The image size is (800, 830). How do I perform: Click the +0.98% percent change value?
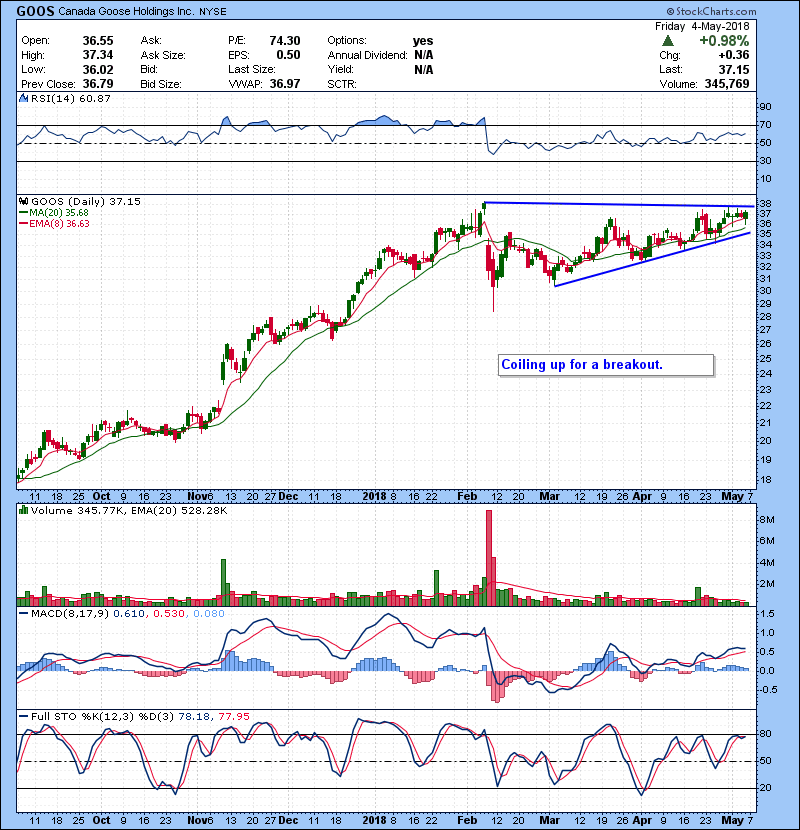(x=724, y=41)
